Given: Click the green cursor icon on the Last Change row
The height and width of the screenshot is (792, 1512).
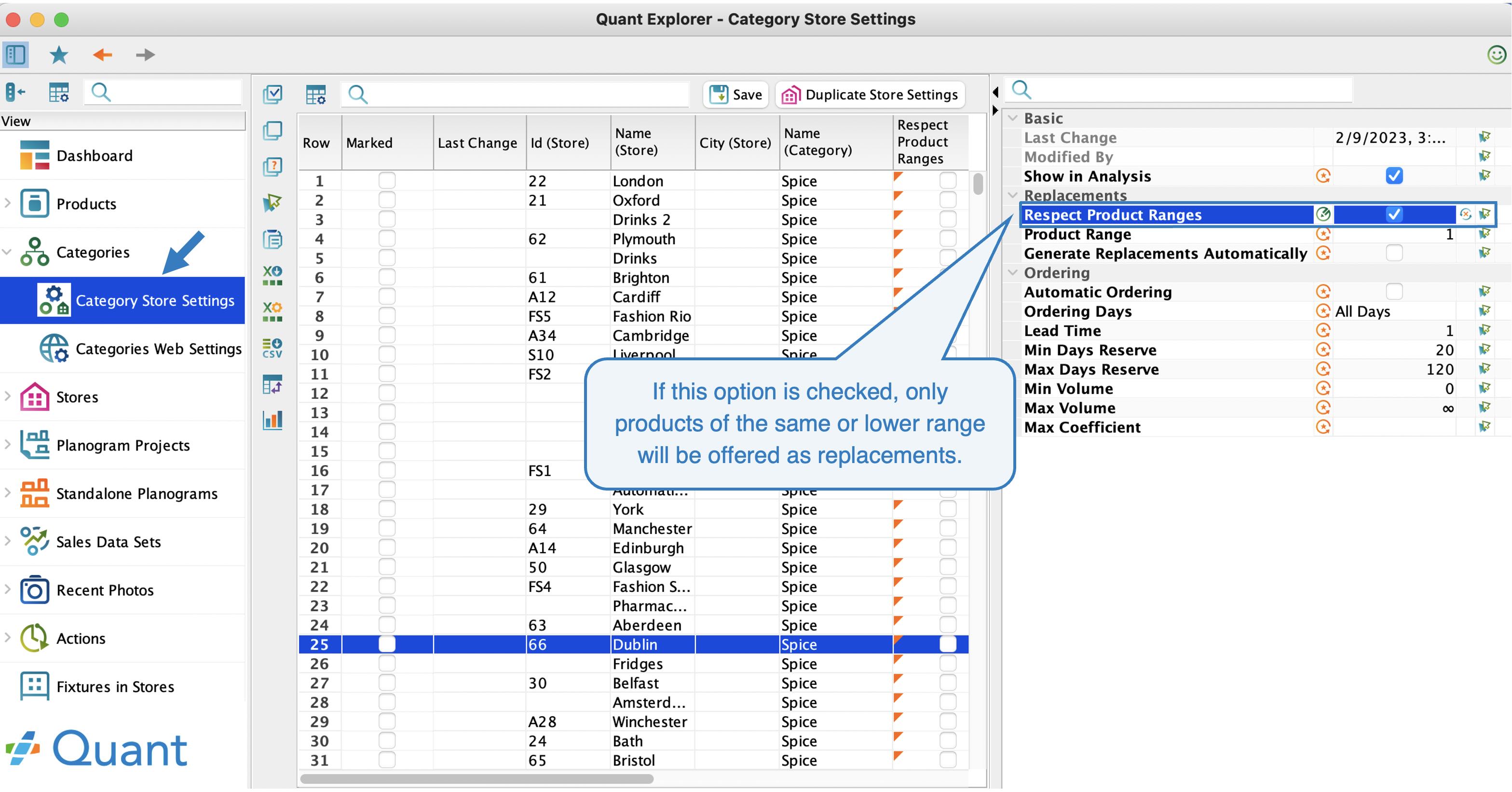Looking at the screenshot, I should coord(1485,137).
